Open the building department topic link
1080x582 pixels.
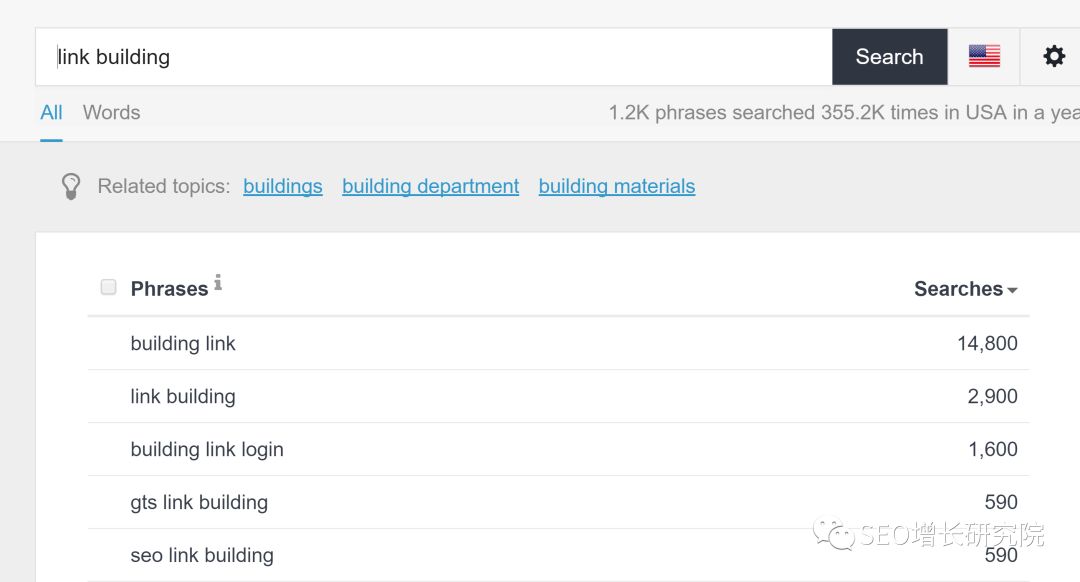[x=430, y=186]
